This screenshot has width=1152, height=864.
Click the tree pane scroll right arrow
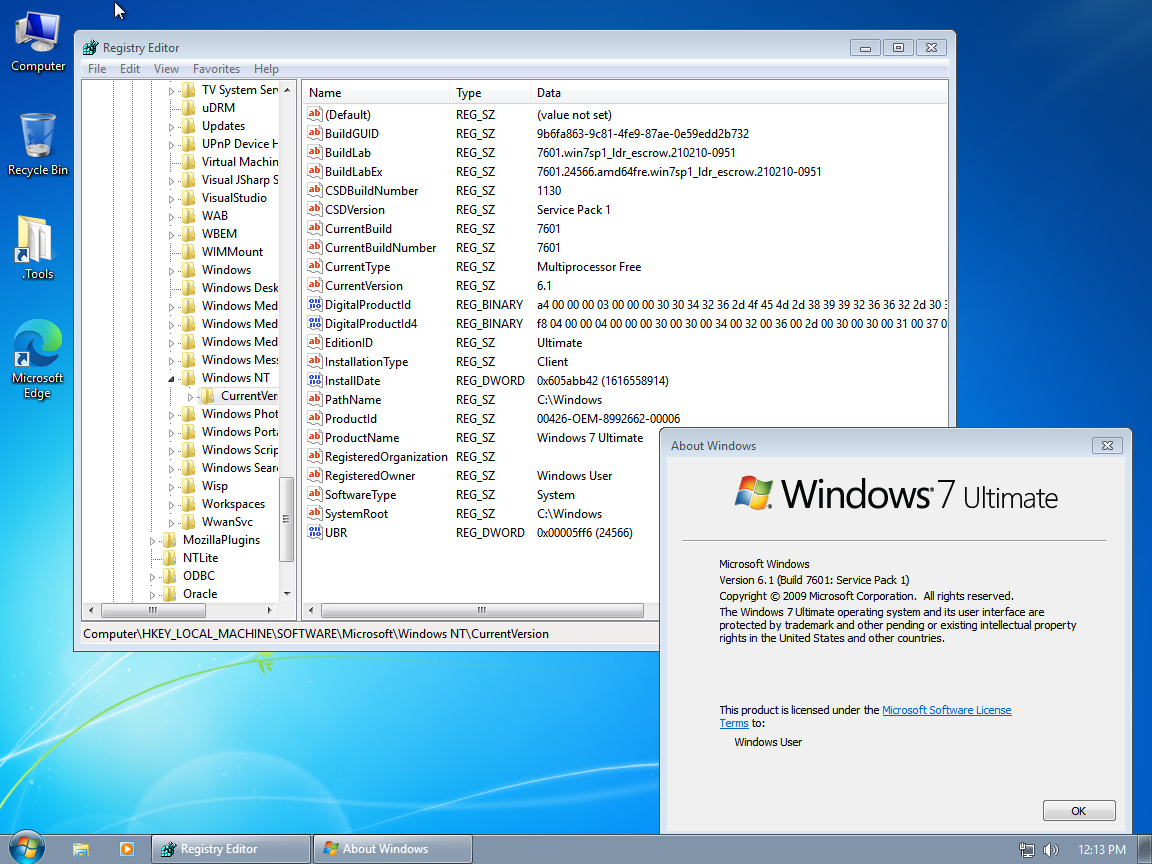tap(270, 610)
